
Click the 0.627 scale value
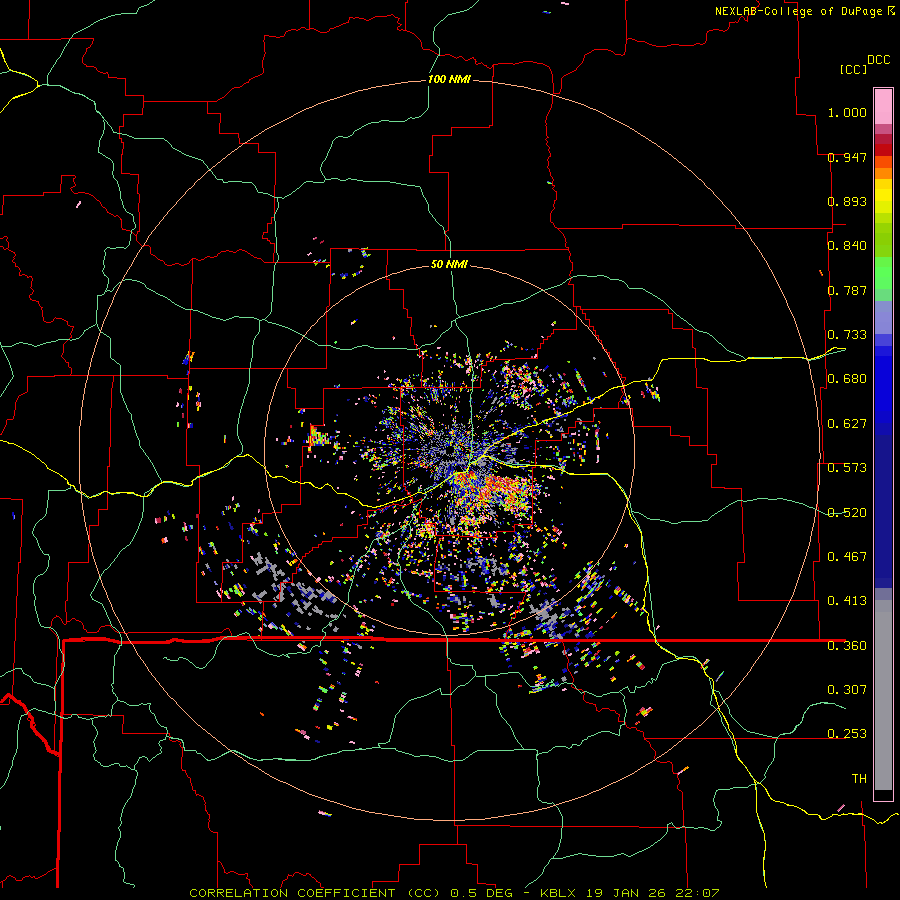point(847,424)
